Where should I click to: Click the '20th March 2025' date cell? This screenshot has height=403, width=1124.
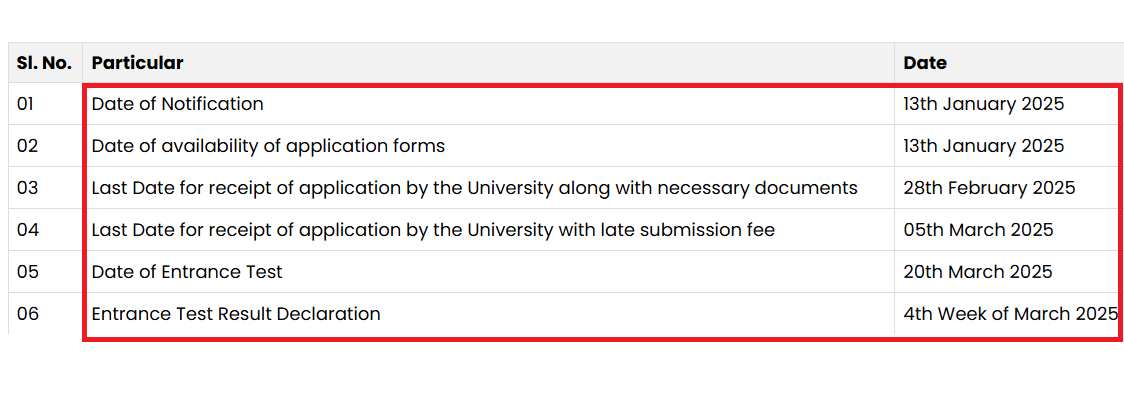[1009, 272]
